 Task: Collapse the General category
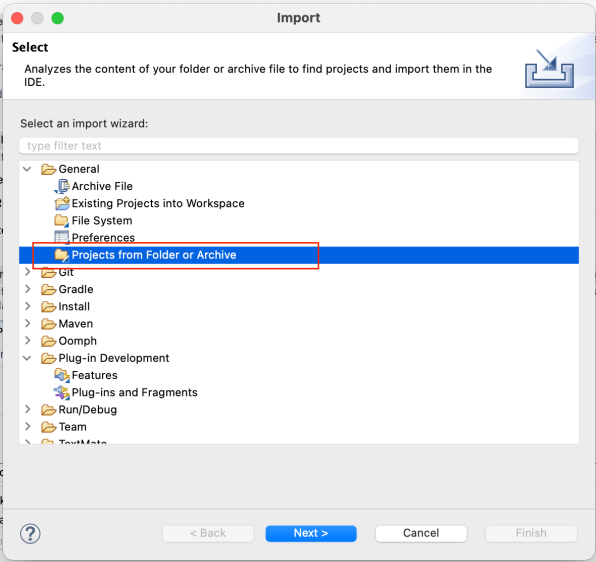[27, 169]
